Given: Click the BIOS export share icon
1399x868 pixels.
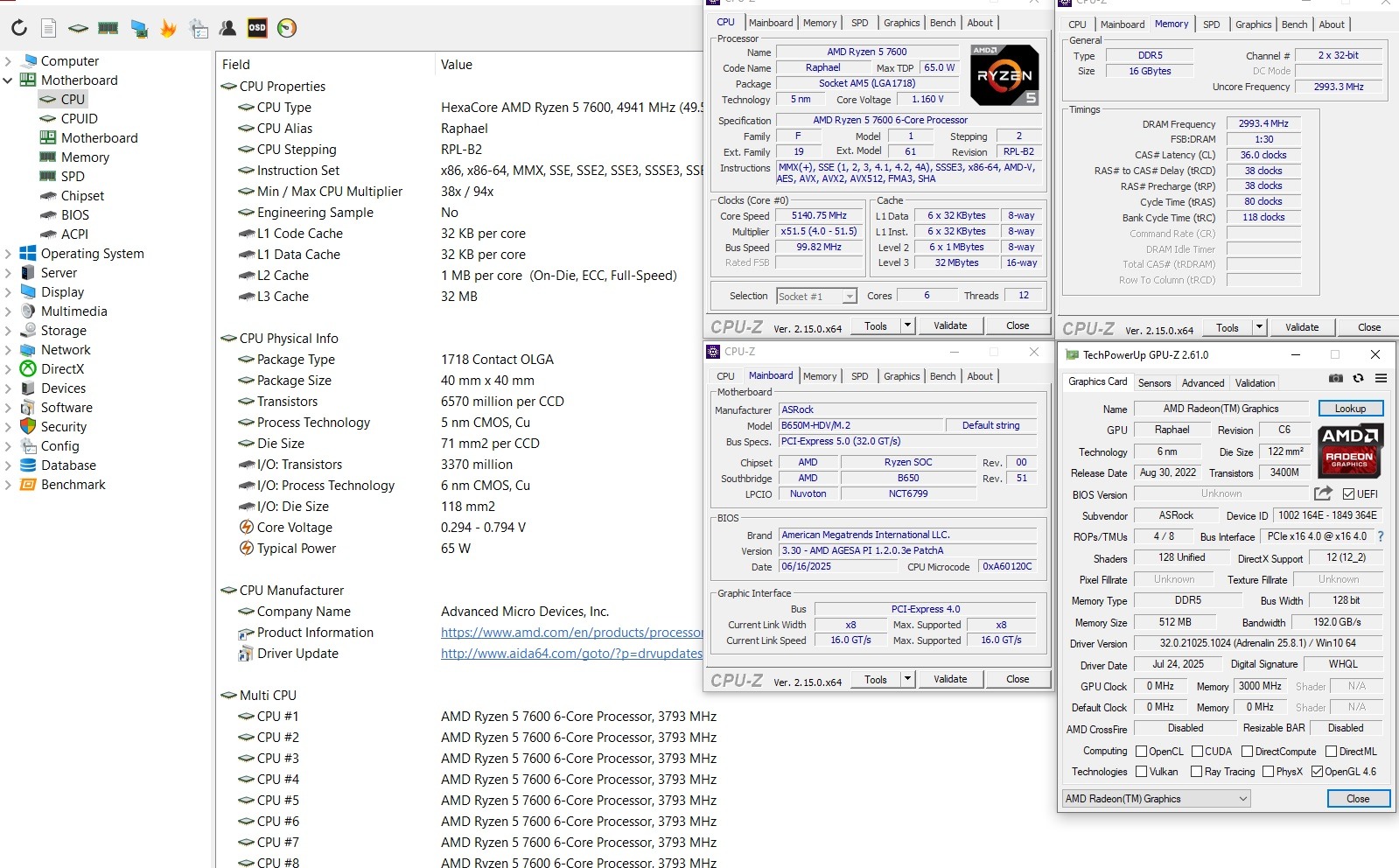Looking at the screenshot, I should point(1323,493).
